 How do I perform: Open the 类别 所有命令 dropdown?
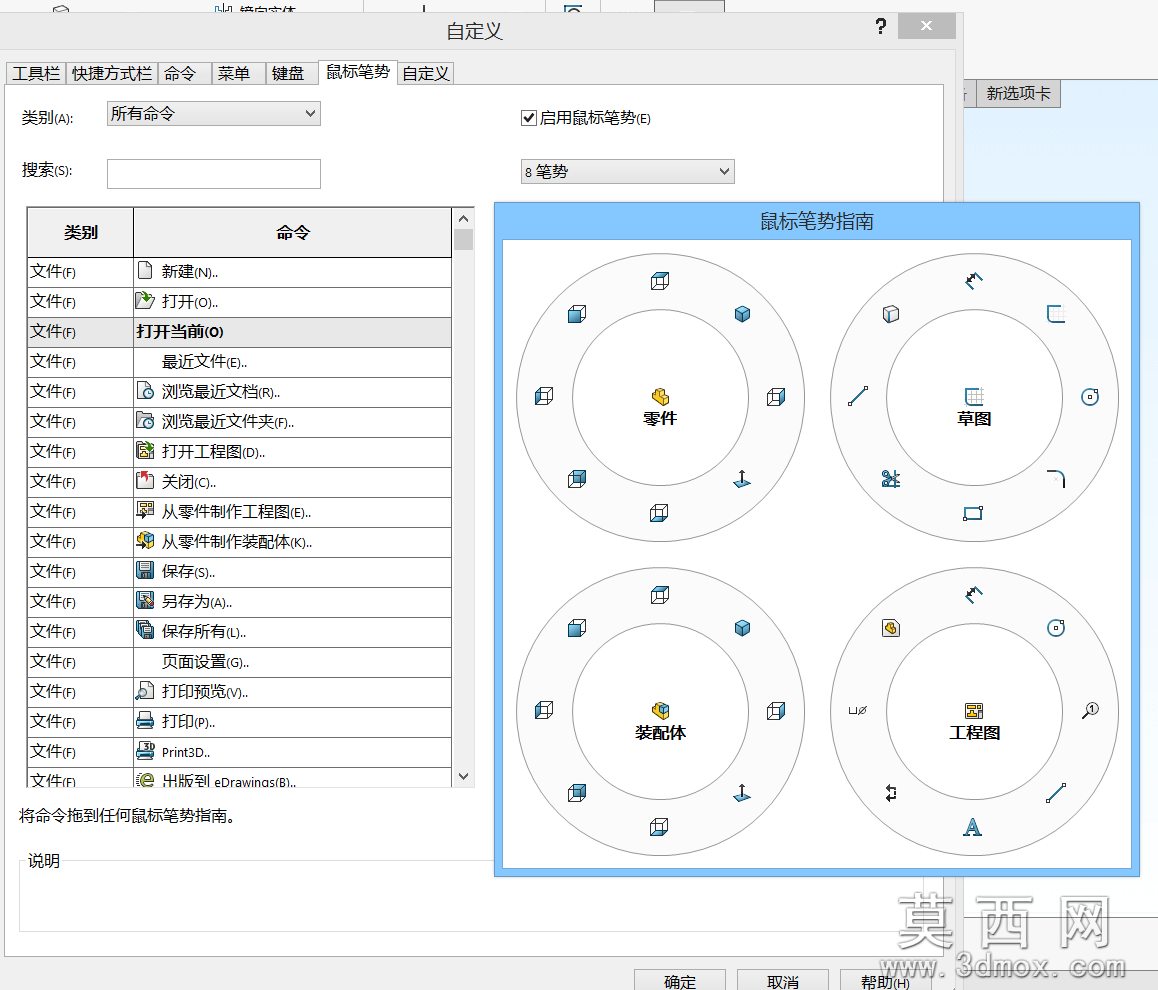pyautogui.click(x=213, y=114)
